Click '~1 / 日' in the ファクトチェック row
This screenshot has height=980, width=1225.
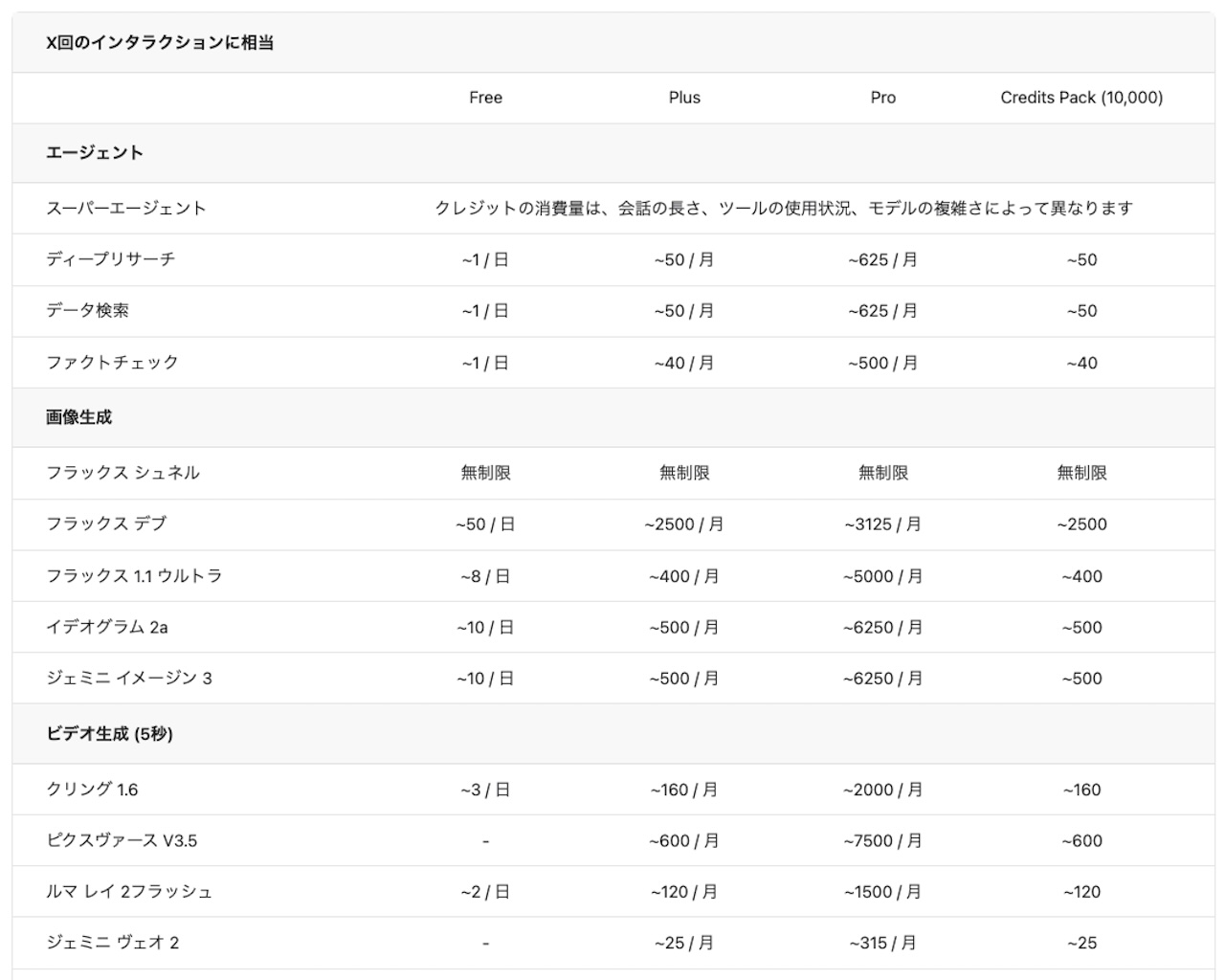485,364
